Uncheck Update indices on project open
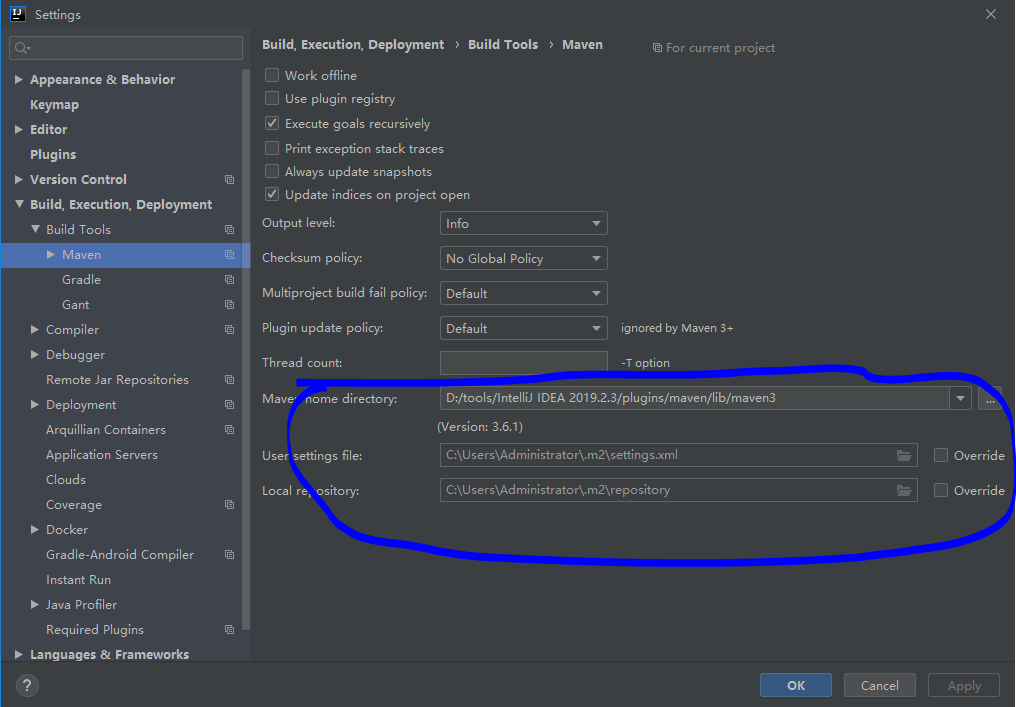Viewport: 1016px width, 707px height. tap(272, 194)
